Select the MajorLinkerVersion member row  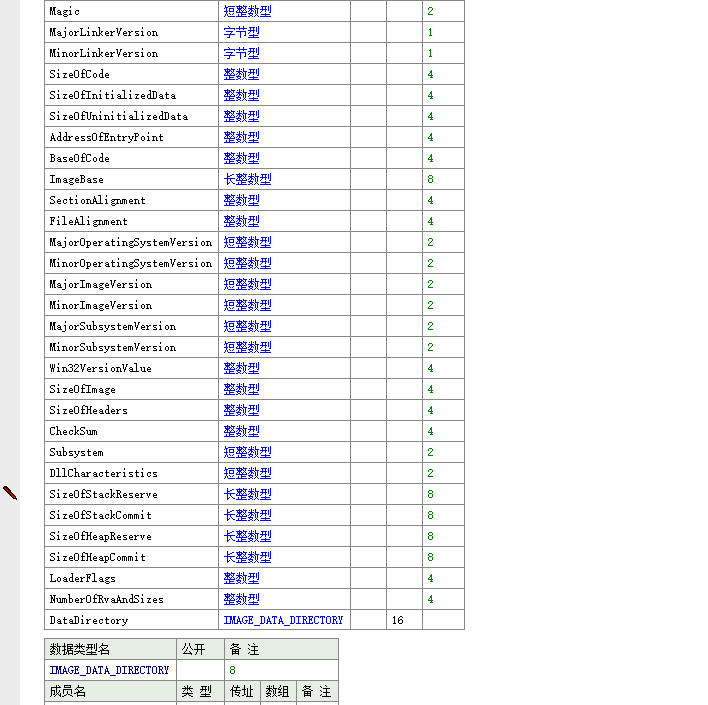pos(254,32)
